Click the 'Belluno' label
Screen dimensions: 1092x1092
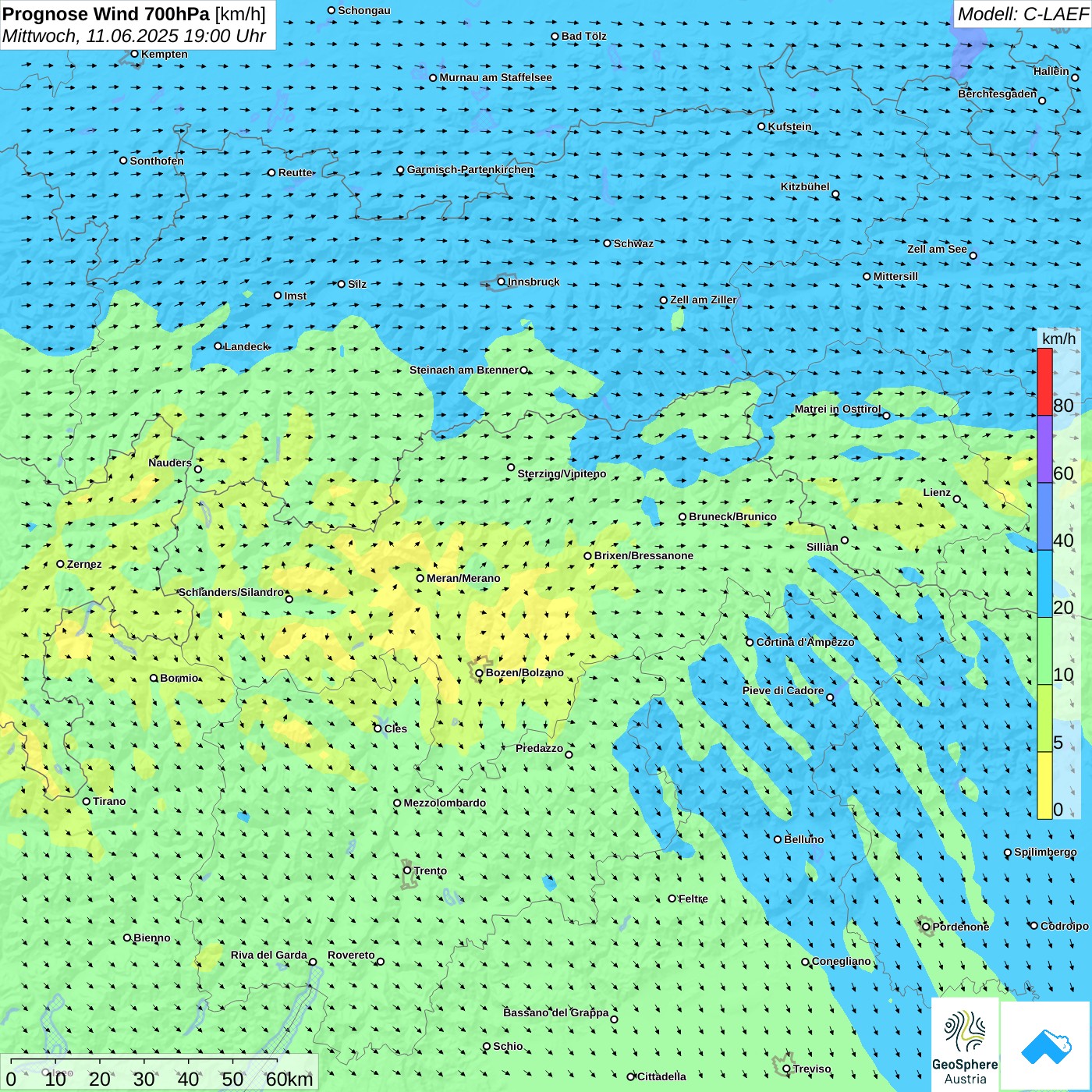tap(803, 839)
